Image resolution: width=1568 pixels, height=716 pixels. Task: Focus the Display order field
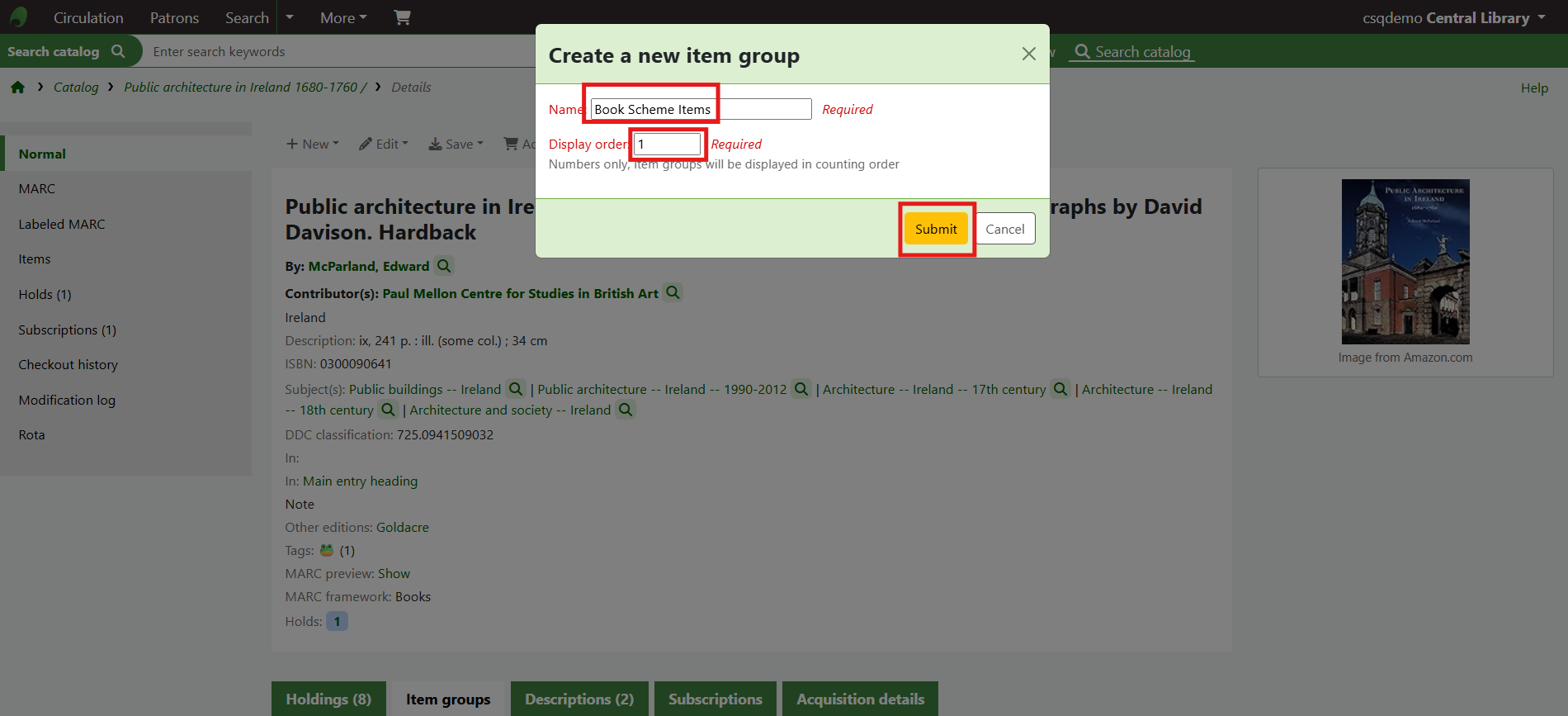pyautogui.click(x=667, y=144)
